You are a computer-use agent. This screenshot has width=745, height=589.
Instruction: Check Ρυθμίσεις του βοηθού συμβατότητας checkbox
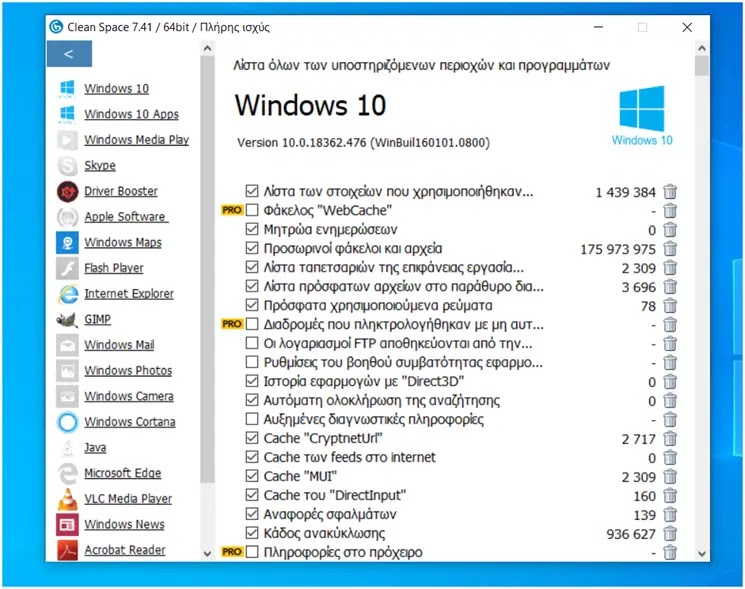[252, 362]
